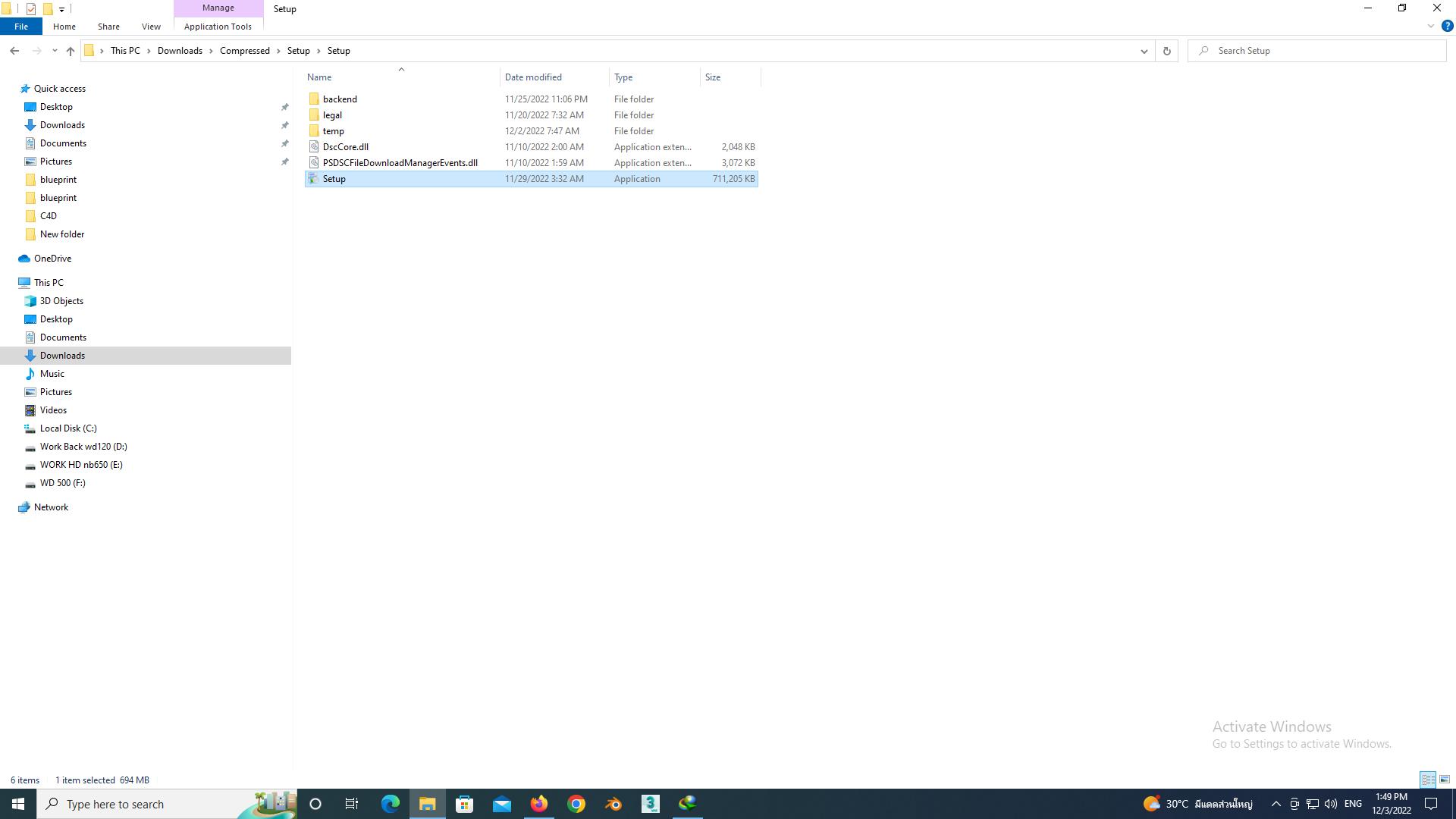Screen dimensions: 1456x819
Task: Launch Firefox from the taskbar
Action: click(539, 804)
